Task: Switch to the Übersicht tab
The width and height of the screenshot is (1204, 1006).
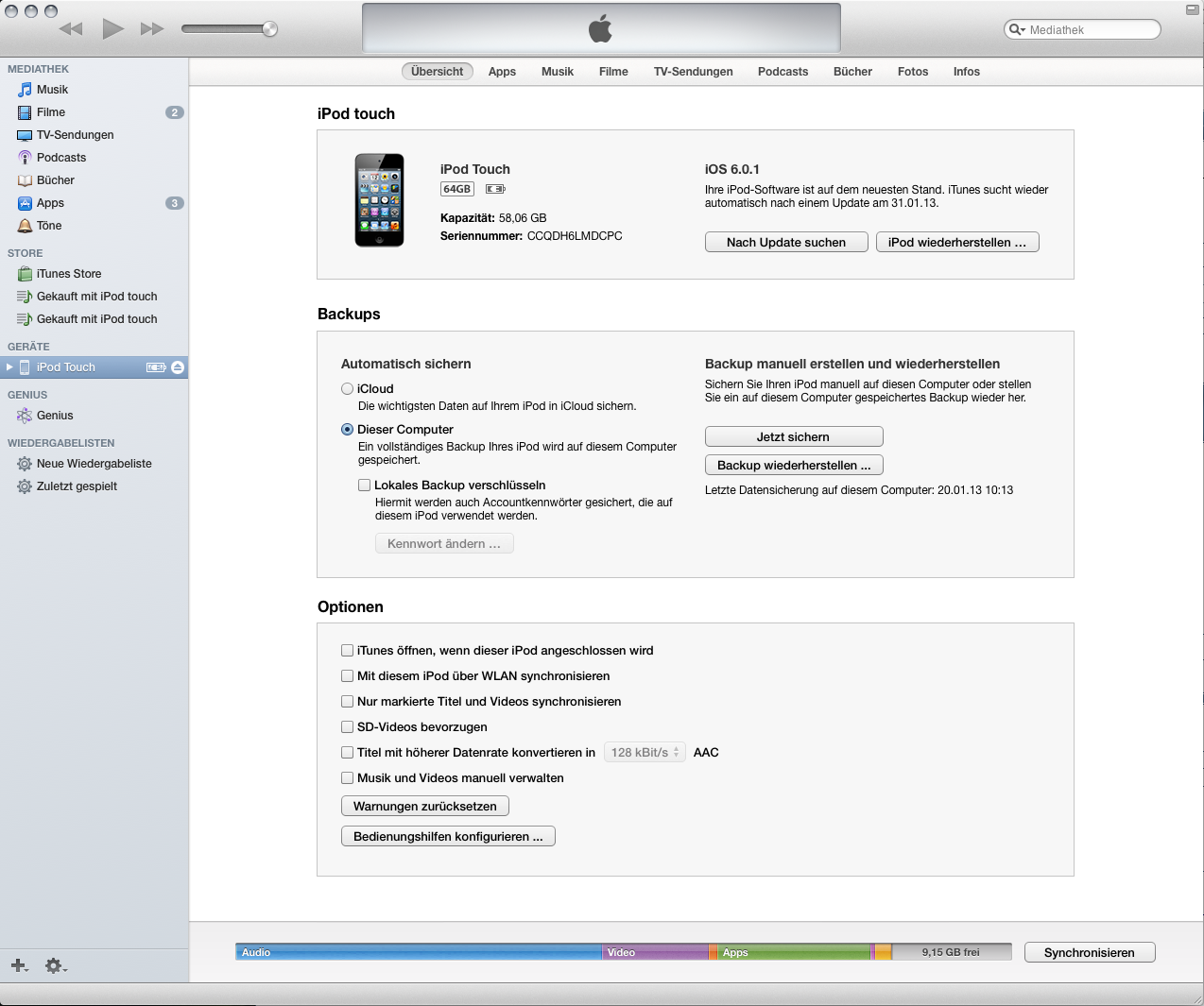Action: [438, 72]
